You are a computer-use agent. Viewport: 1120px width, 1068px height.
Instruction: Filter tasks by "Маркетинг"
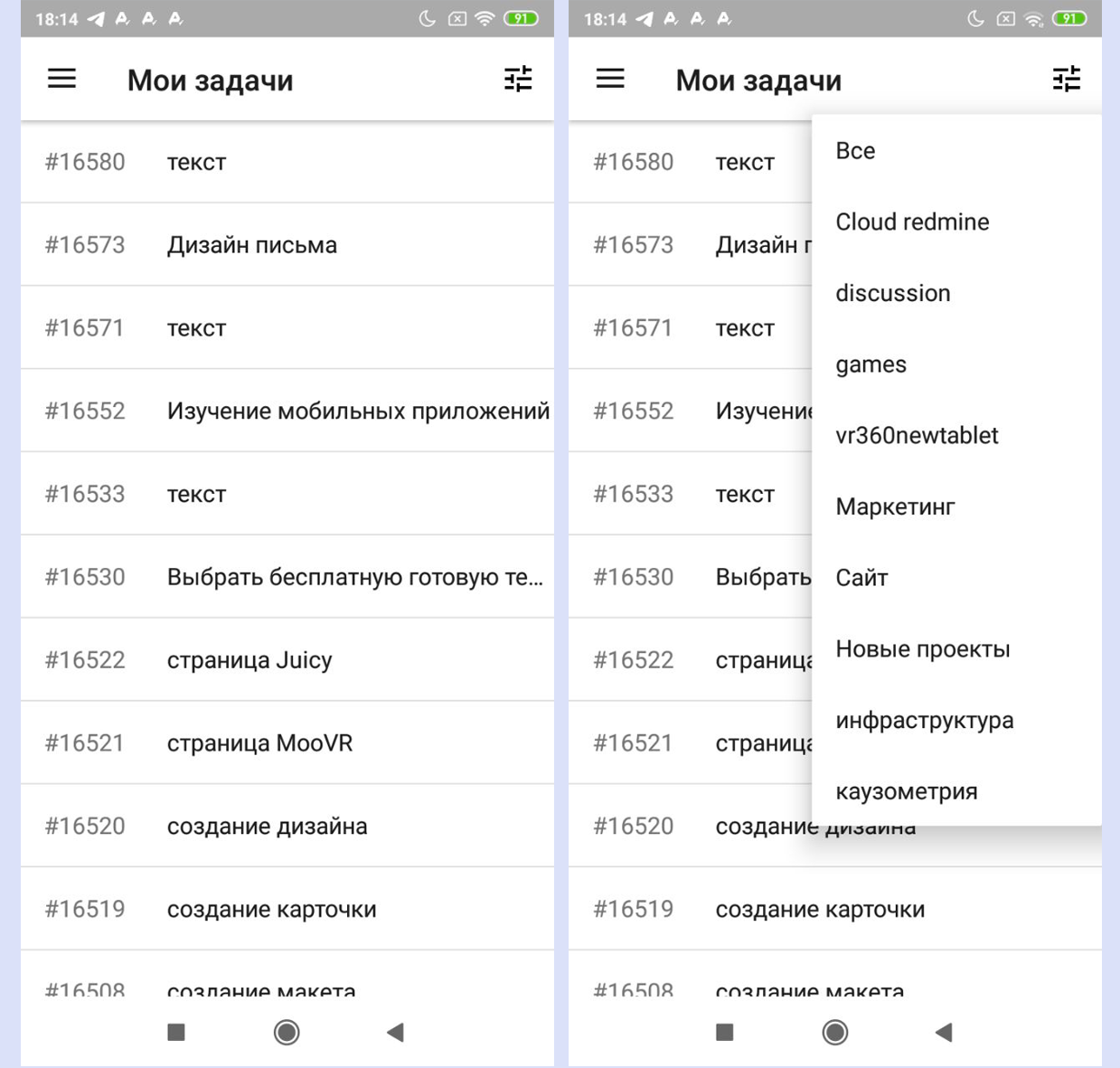895,507
